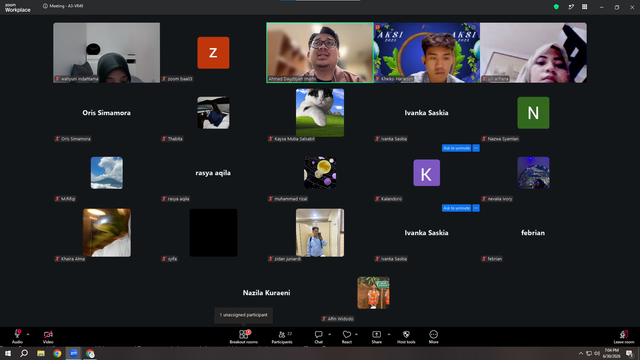The height and width of the screenshot is (360, 640).
Task: Select Kheiko Harason's video tile with AKSI background
Action: tap(427, 53)
